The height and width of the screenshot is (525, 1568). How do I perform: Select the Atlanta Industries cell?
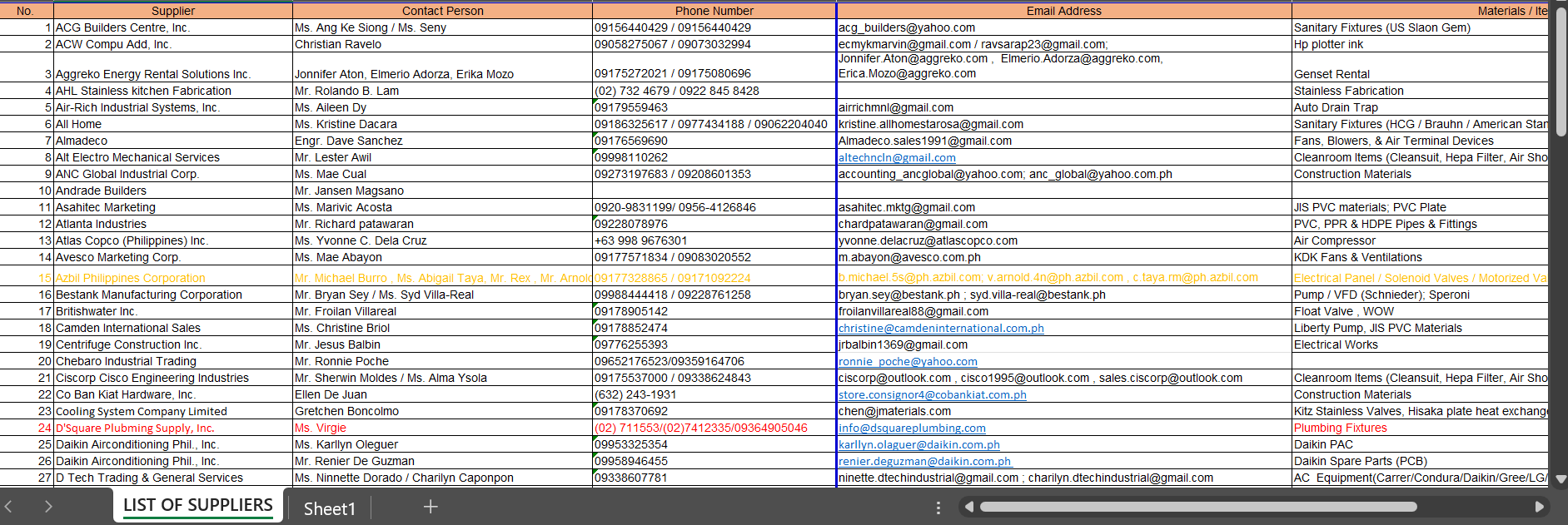tap(173, 224)
